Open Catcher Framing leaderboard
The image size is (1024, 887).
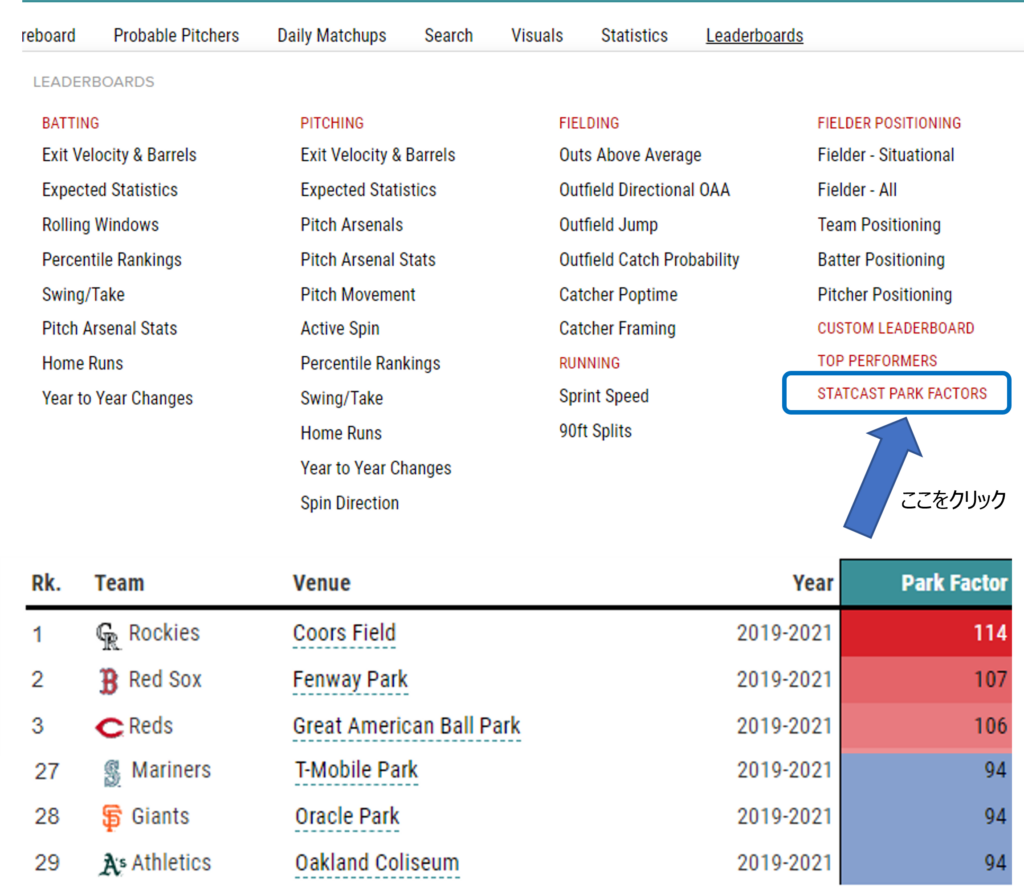617,329
